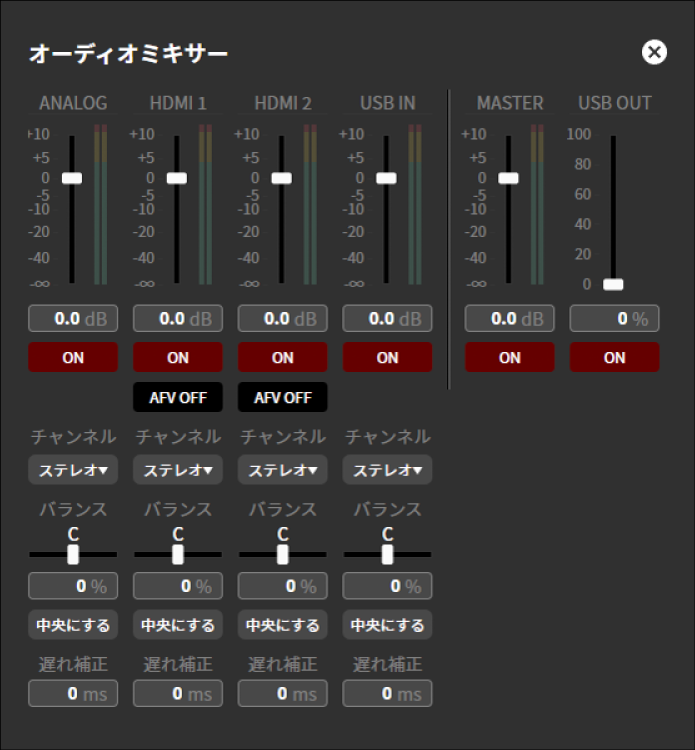Click the ANALOG volume fader handle
The image size is (695, 750).
tap(72, 178)
